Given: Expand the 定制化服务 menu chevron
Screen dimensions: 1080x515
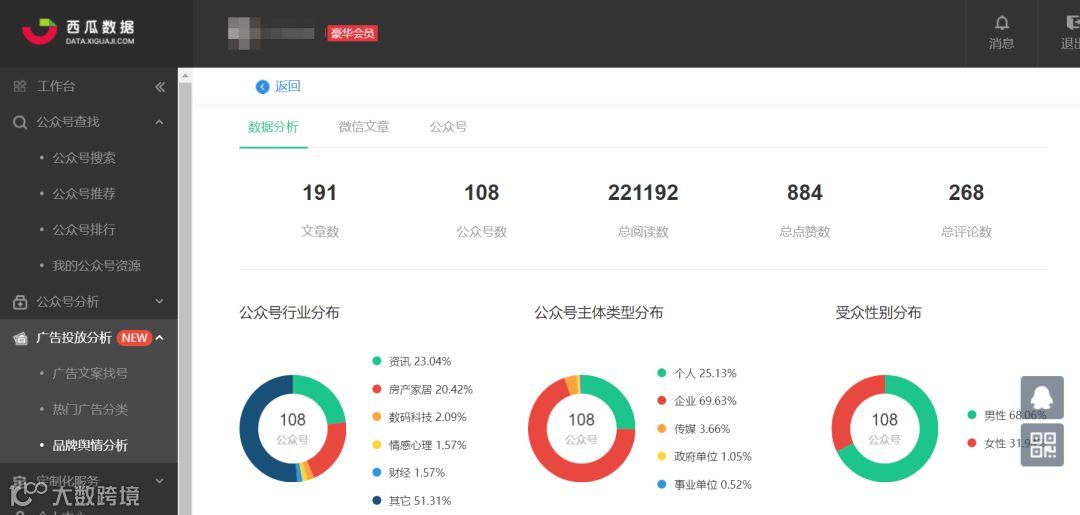Looking at the screenshot, I should pos(159,481).
